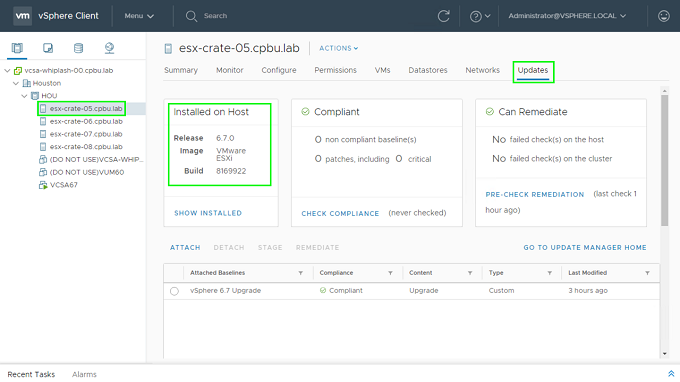Open the Networking view icon

tap(109, 48)
